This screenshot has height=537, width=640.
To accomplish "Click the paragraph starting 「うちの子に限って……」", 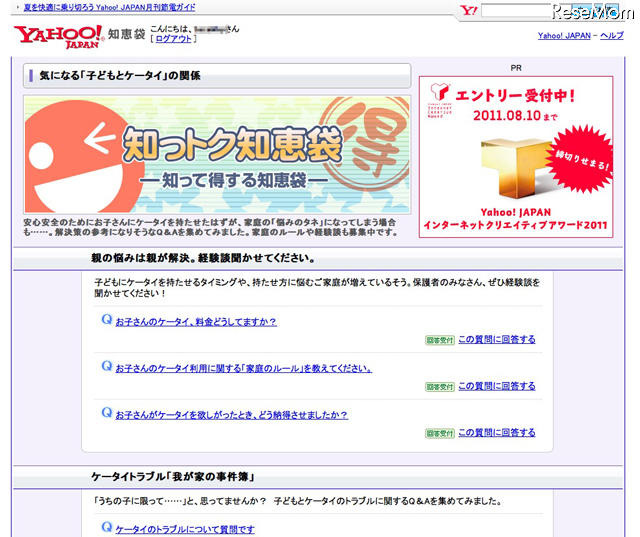I will 298,501.
